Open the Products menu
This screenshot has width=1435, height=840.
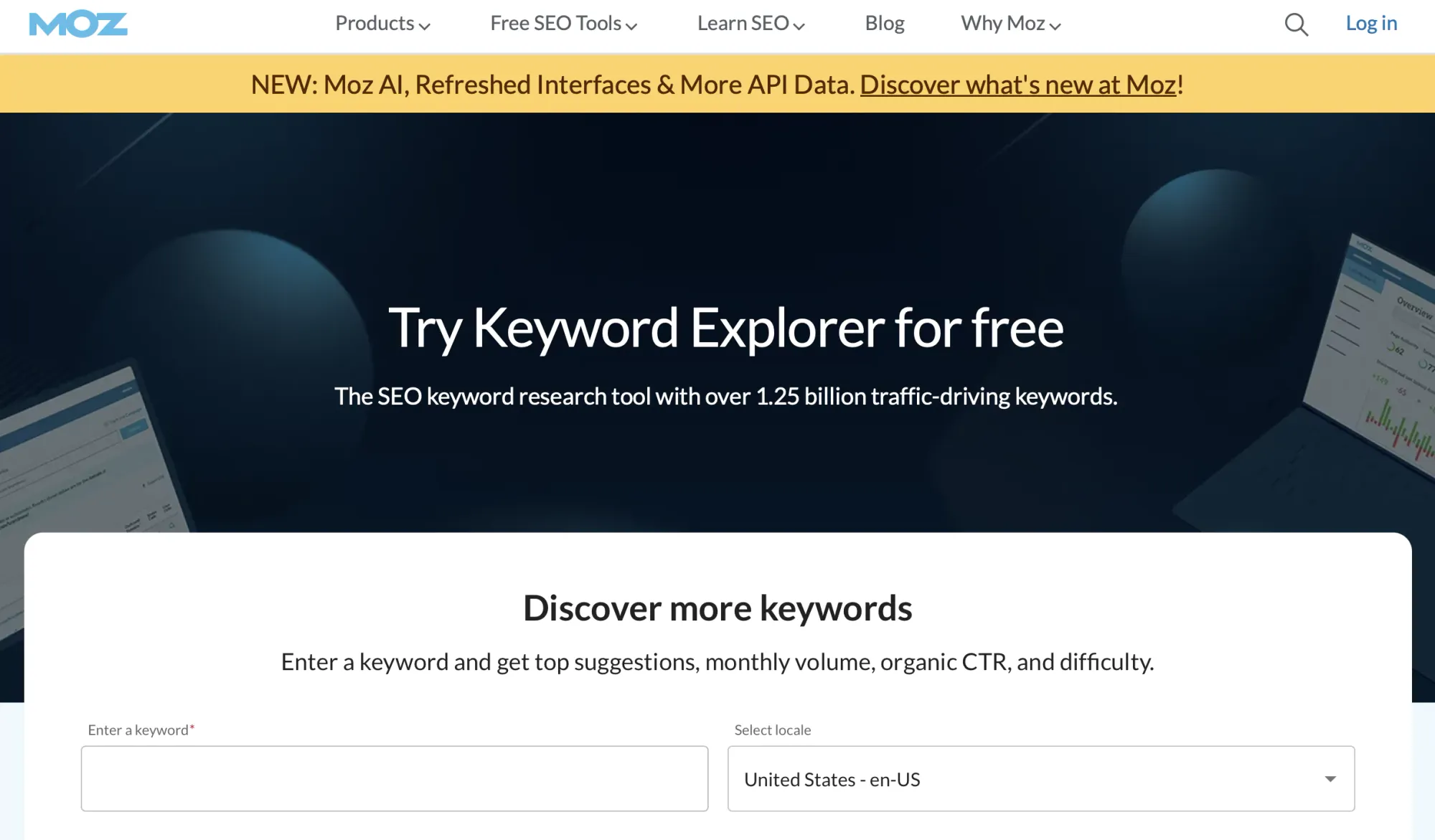tap(375, 23)
